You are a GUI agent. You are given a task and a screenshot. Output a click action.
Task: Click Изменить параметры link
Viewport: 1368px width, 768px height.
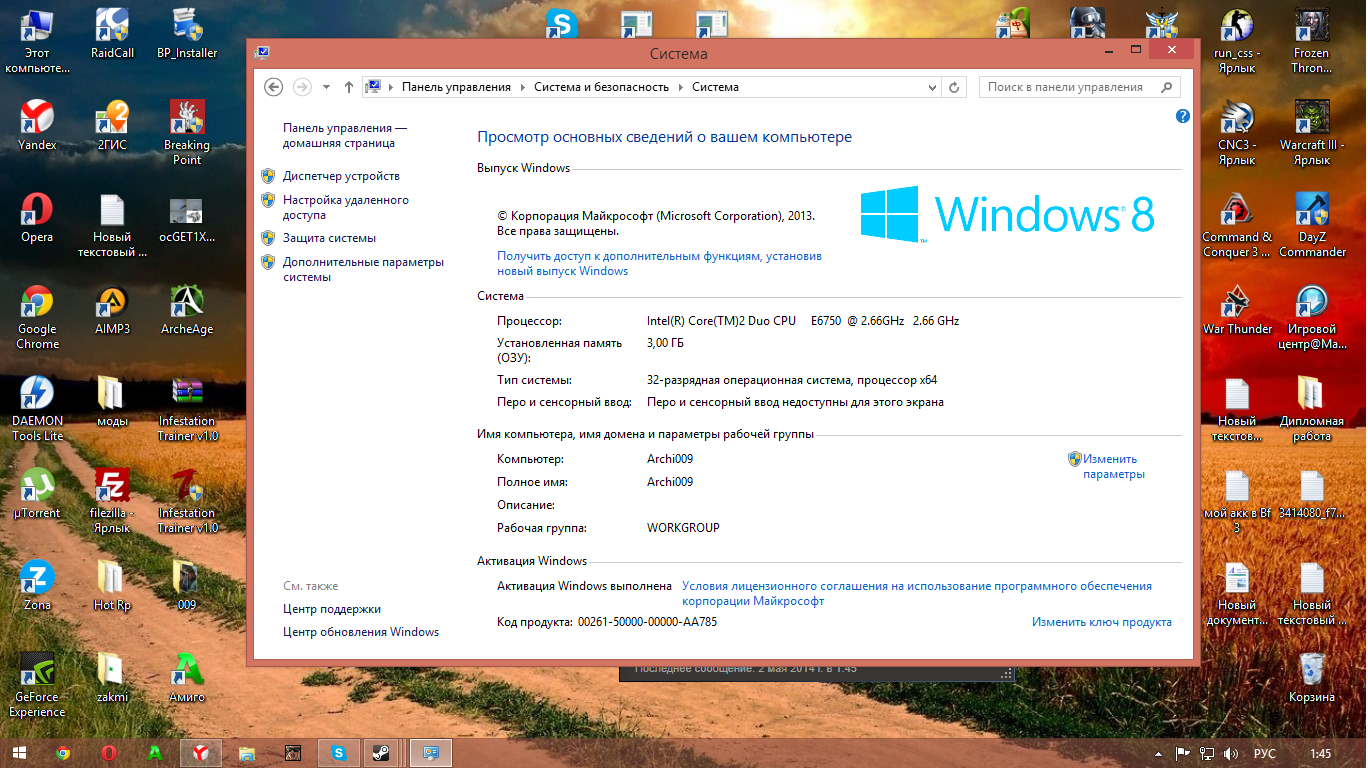(x=1113, y=466)
